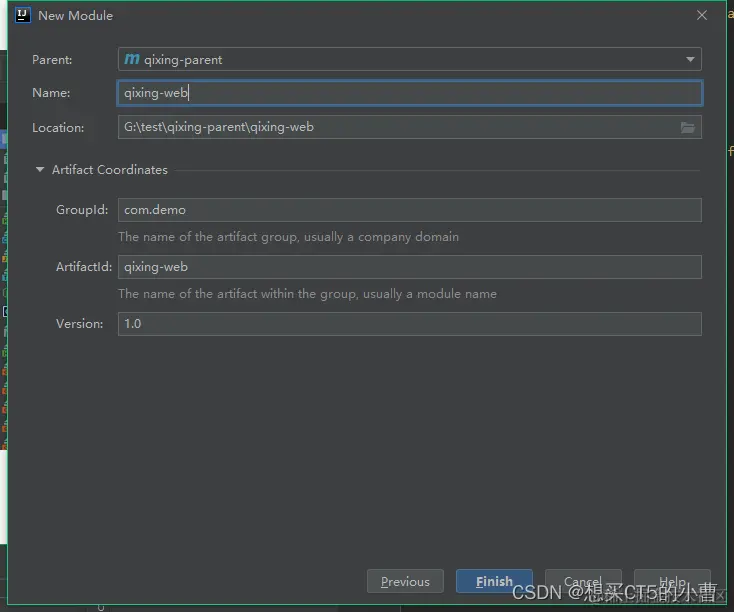This screenshot has width=734, height=612.
Task: Click the Name input field
Action: pos(410,93)
